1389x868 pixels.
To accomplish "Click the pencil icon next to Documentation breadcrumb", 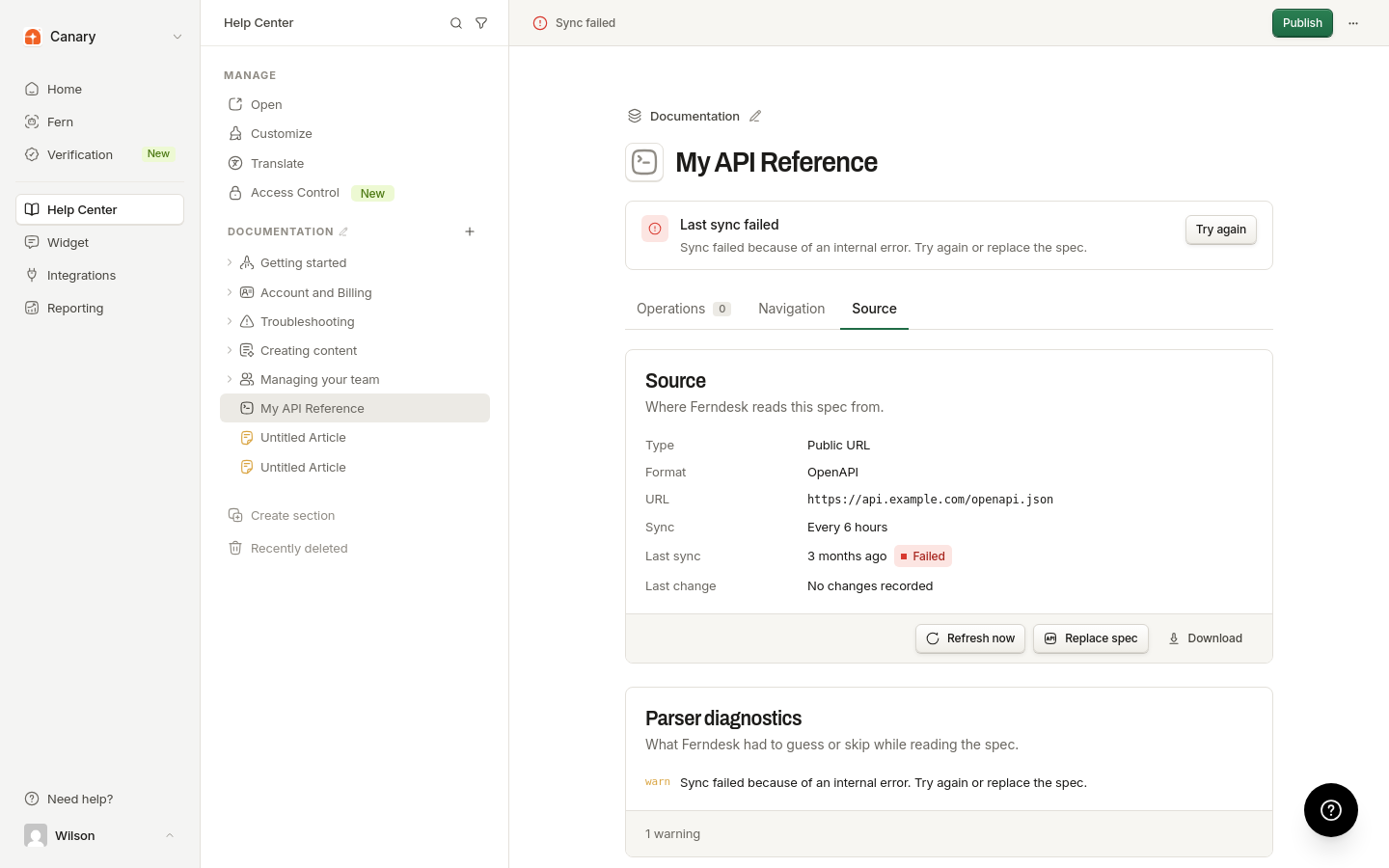I will click(755, 116).
